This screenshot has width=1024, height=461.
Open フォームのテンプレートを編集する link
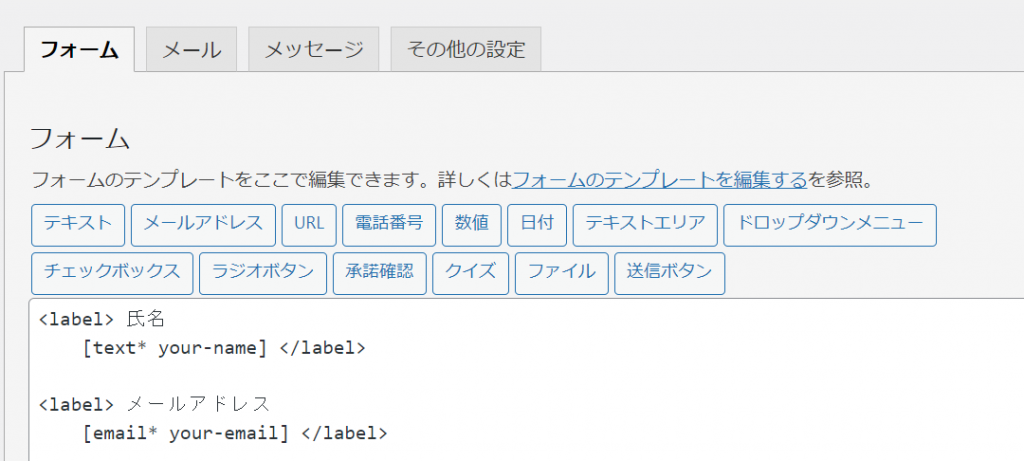point(660,180)
